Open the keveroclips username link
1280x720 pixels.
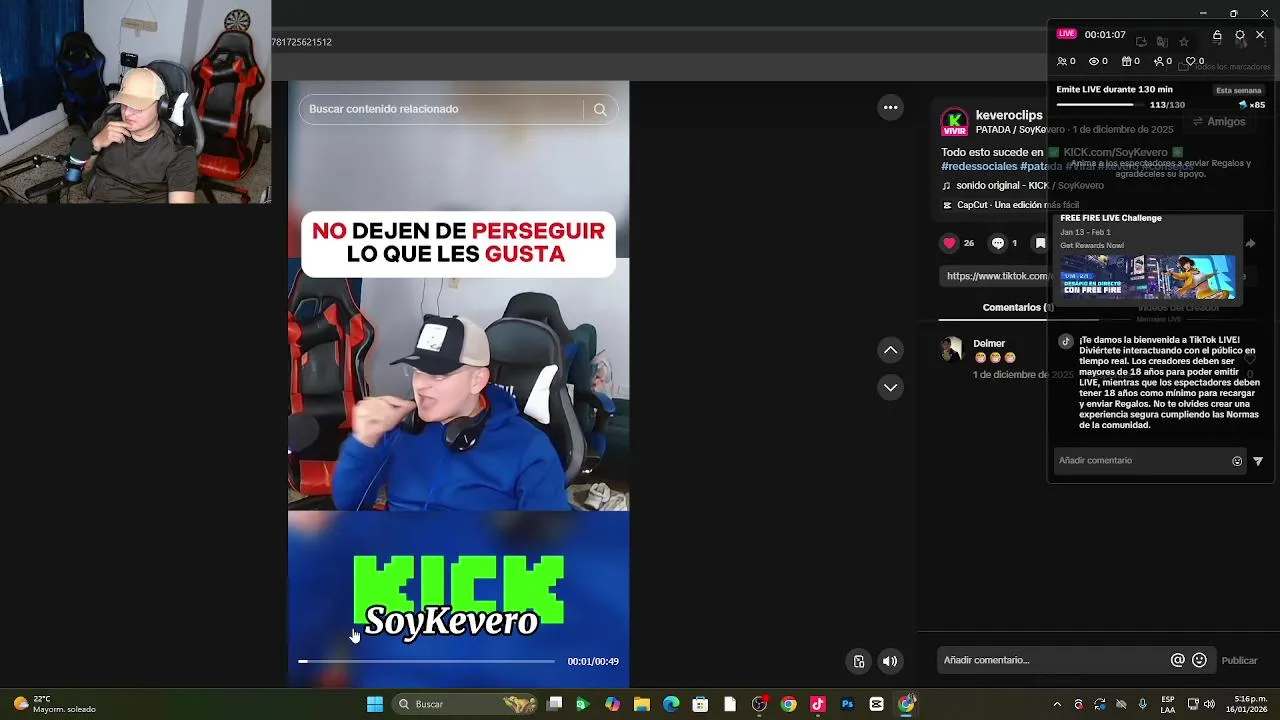1009,116
